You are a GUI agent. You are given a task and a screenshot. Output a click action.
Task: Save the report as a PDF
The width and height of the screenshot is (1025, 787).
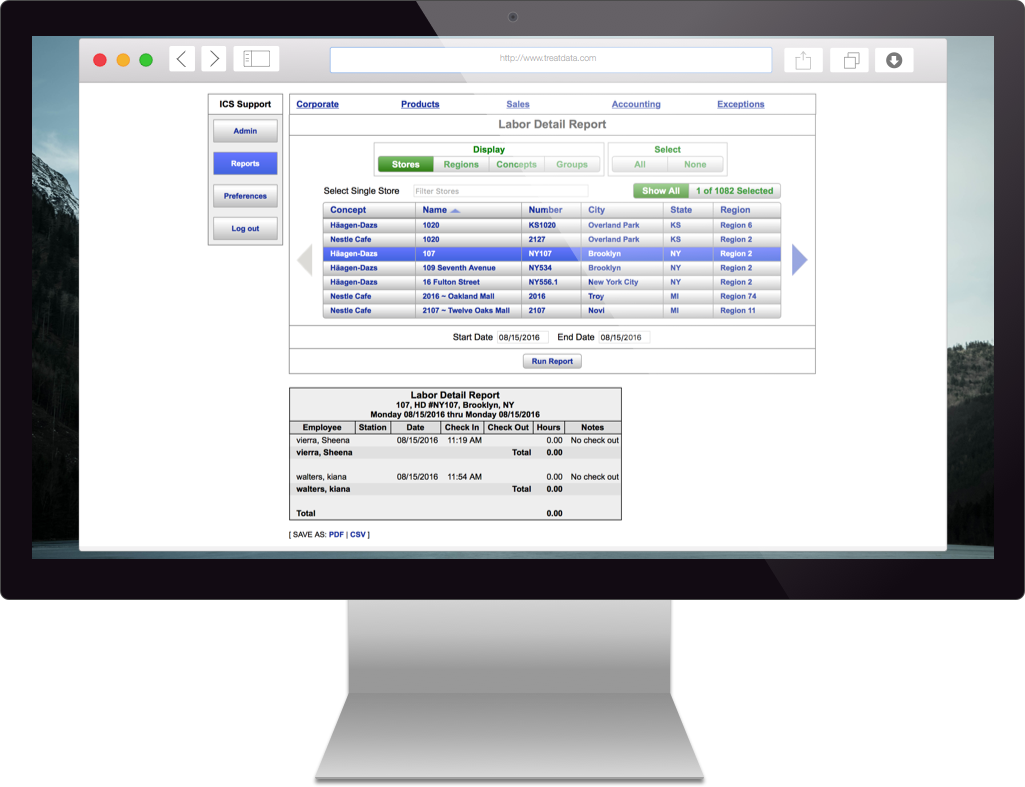(336, 535)
